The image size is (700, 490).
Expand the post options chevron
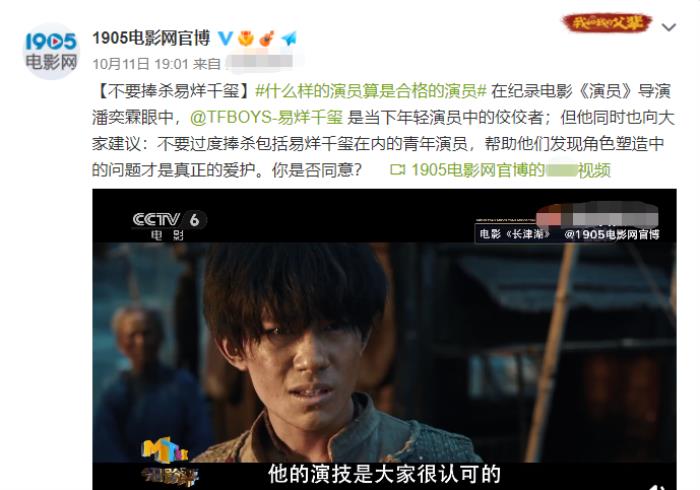668,27
